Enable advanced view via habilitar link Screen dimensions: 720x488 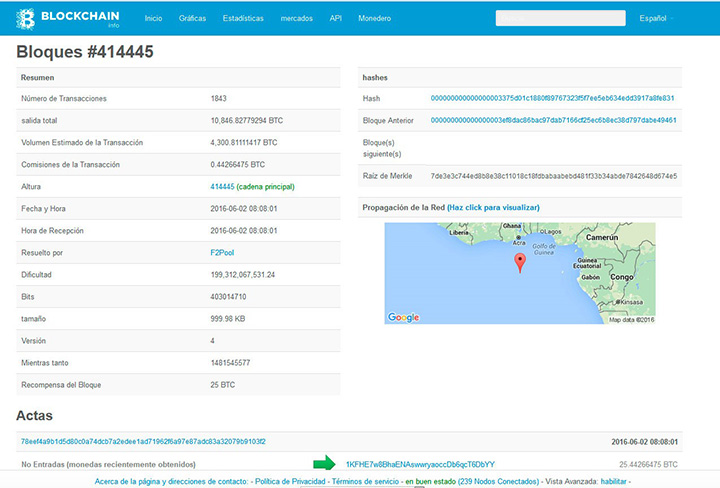click(613, 481)
